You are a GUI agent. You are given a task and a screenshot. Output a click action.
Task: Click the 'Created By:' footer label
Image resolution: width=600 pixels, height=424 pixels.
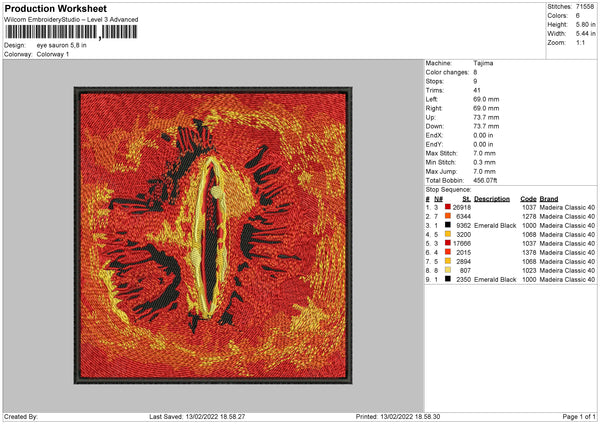[x=21, y=416]
